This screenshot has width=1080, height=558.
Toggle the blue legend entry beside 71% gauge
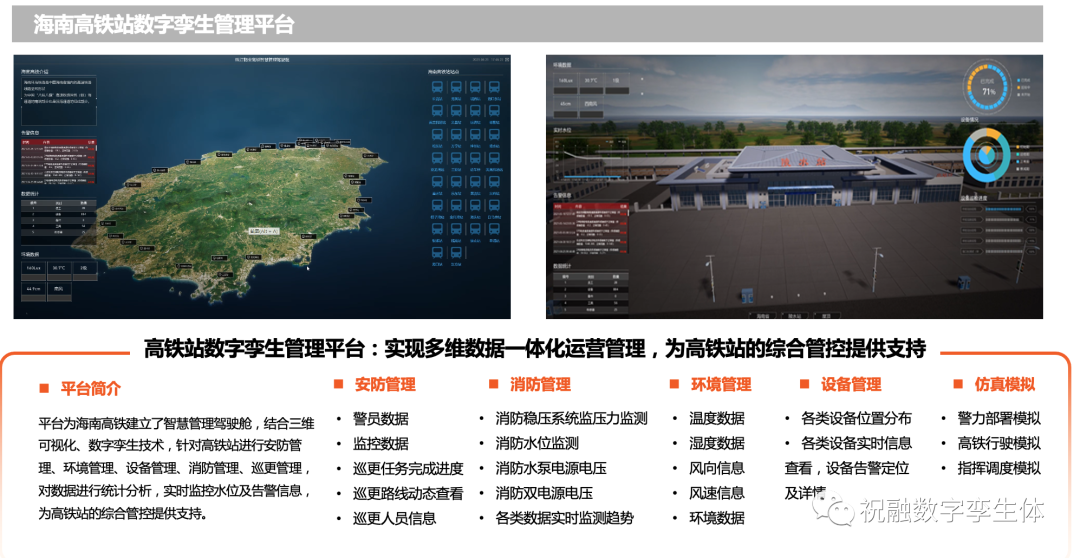point(1018,80)
